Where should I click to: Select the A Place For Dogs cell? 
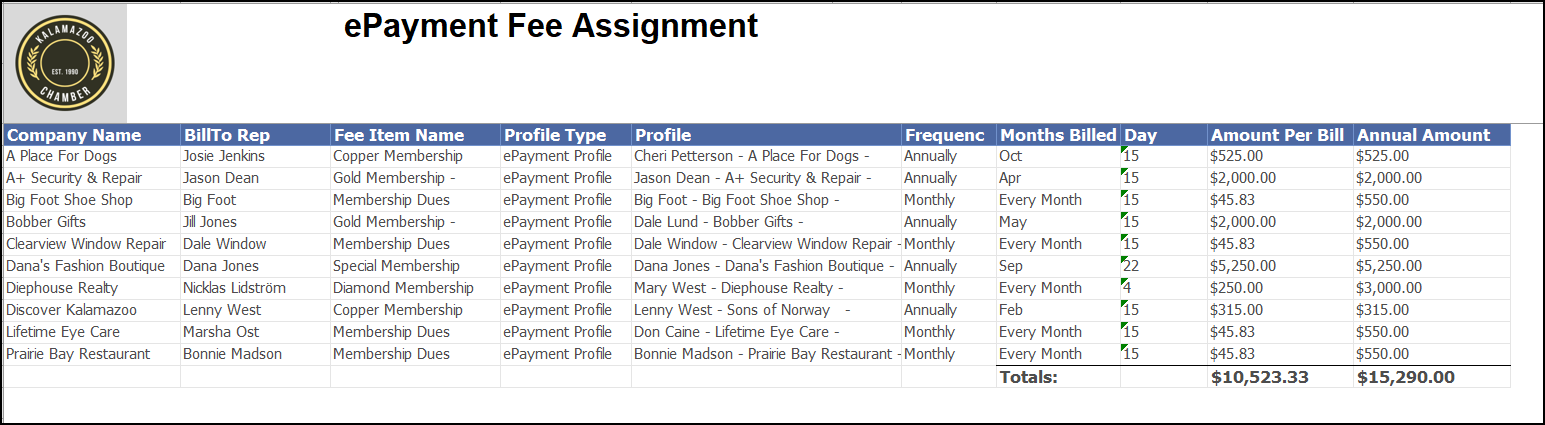[x=62, y=156]
